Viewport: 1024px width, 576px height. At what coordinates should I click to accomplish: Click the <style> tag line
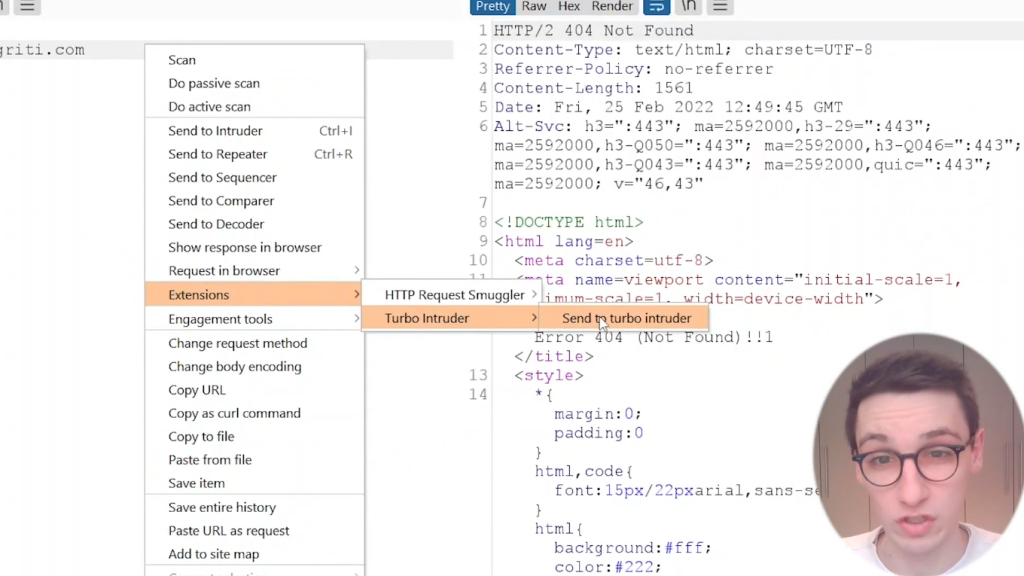click(x=549, y=376)
